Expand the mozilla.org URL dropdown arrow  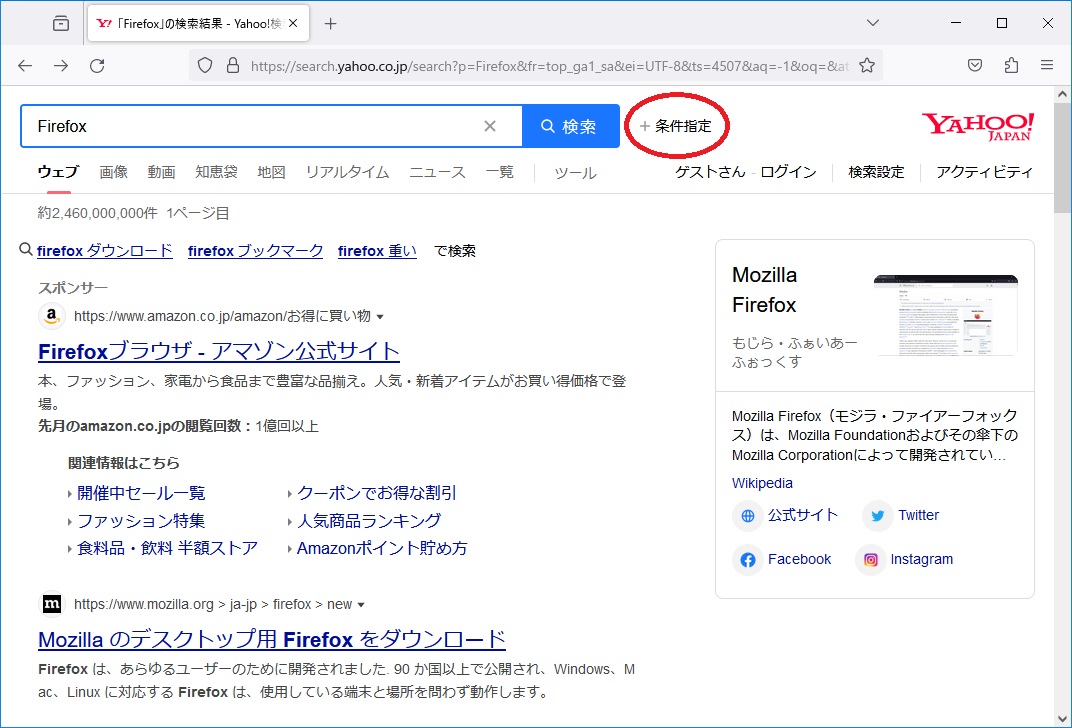(x=361, y=605)
